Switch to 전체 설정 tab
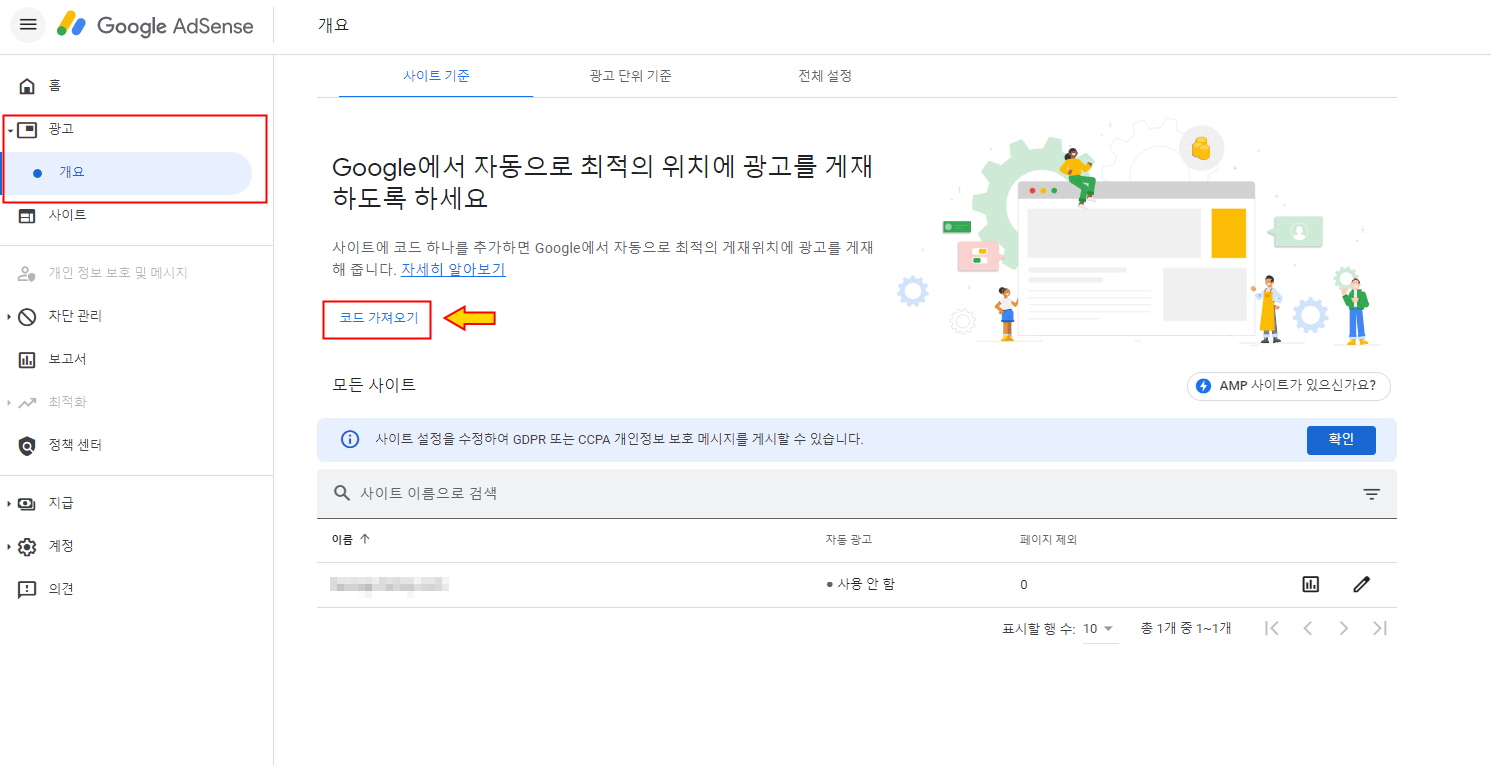Screen dimensions: 1491x765 [825, 76]
